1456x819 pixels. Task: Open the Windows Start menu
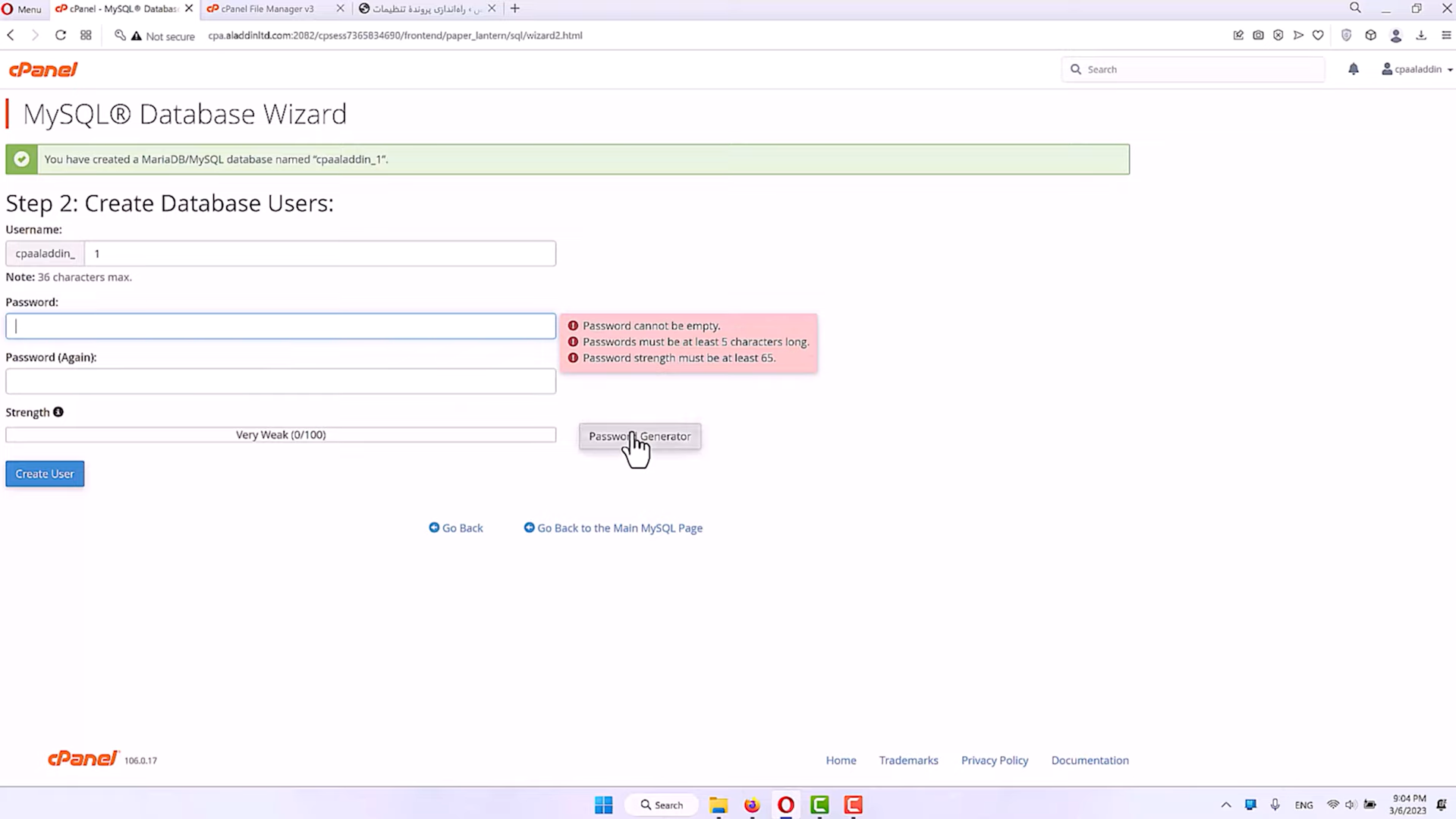tap(604, 805)
